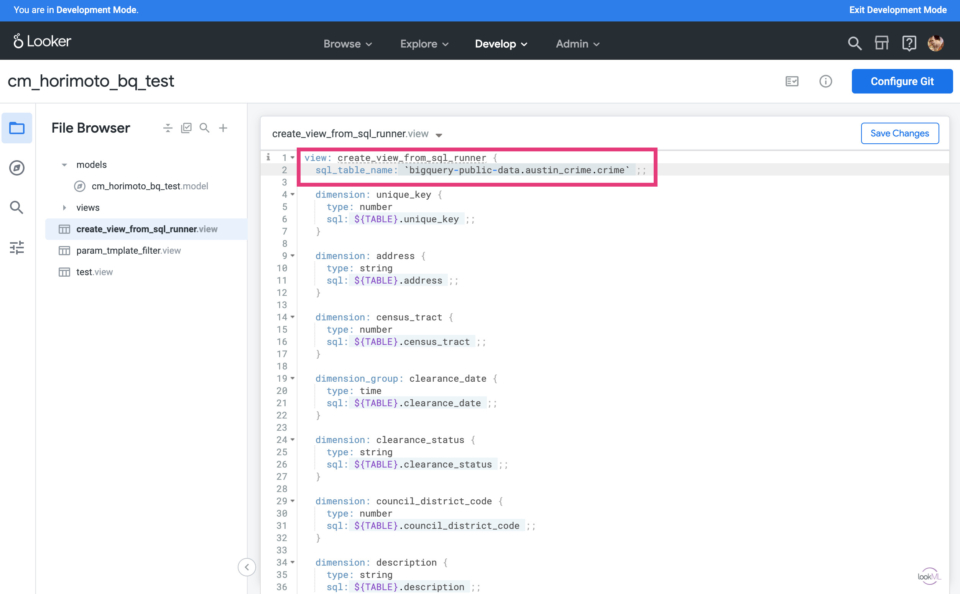
Task: Click table icon beside test.view
Action: point(64,272)
